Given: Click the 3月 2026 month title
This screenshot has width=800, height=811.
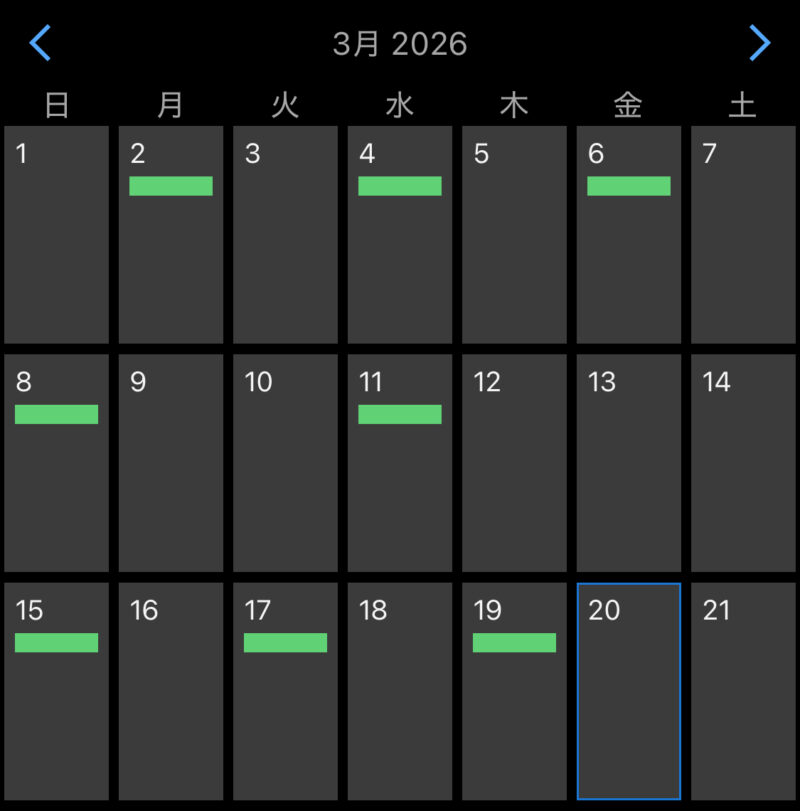Looking at the screenshot, I should click(x=400, y=44).
